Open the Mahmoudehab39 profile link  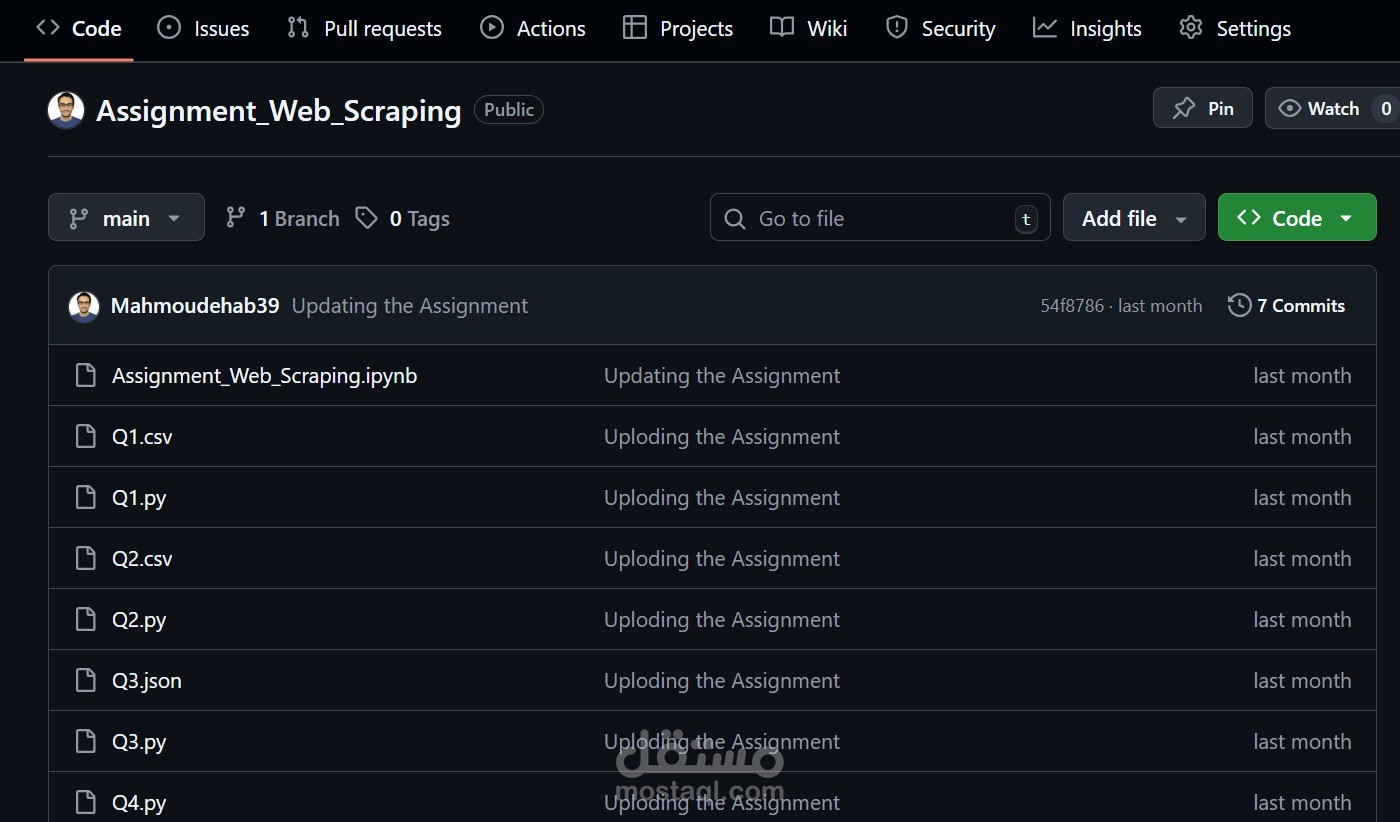(x=195, y=306)
